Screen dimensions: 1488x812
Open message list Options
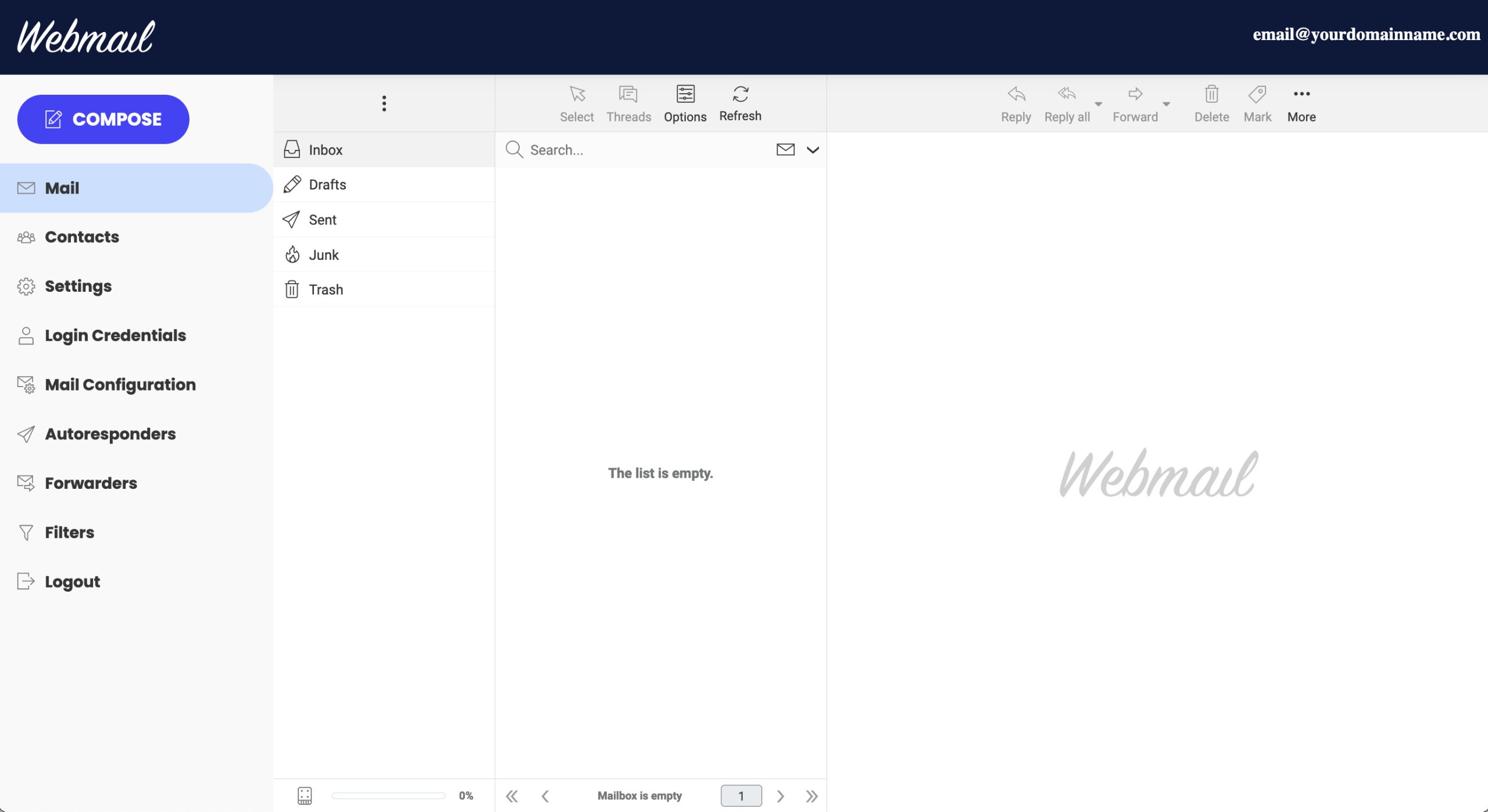(685, 103)
